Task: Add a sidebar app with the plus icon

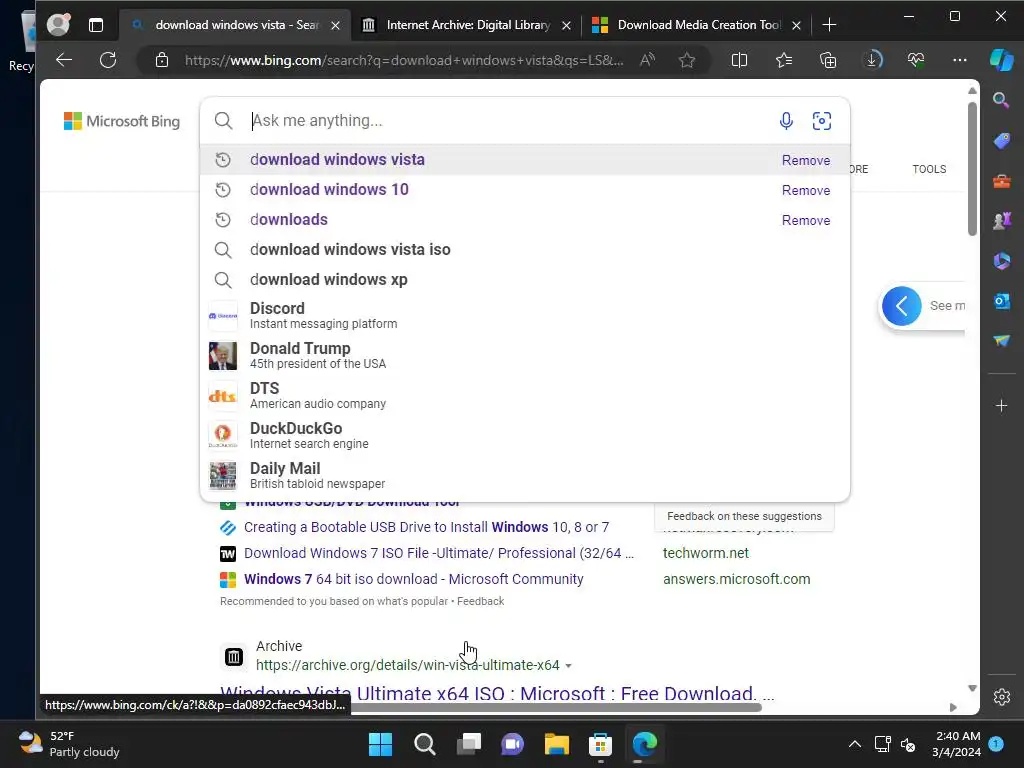Action: (1001, 406)
